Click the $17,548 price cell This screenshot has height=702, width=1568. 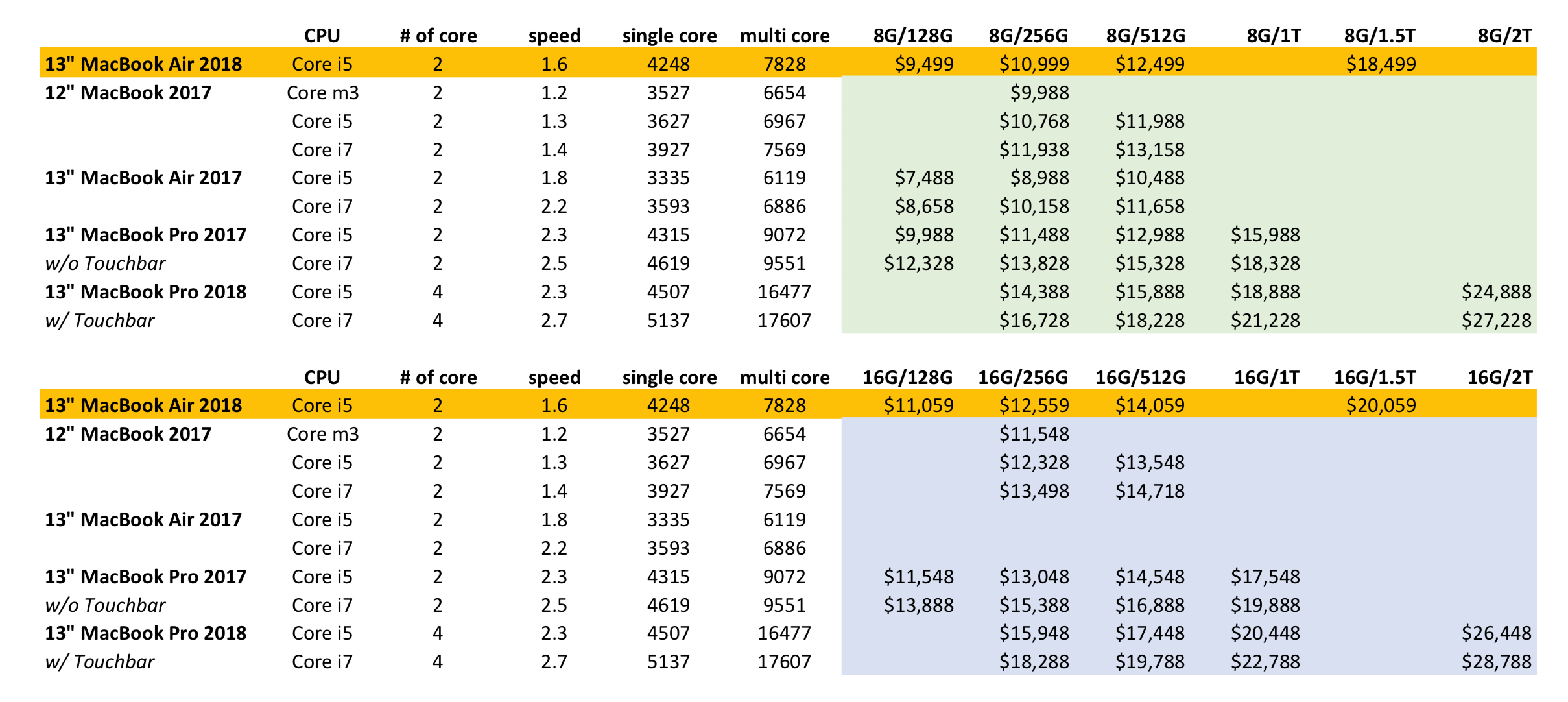[x=1266, y=577]
